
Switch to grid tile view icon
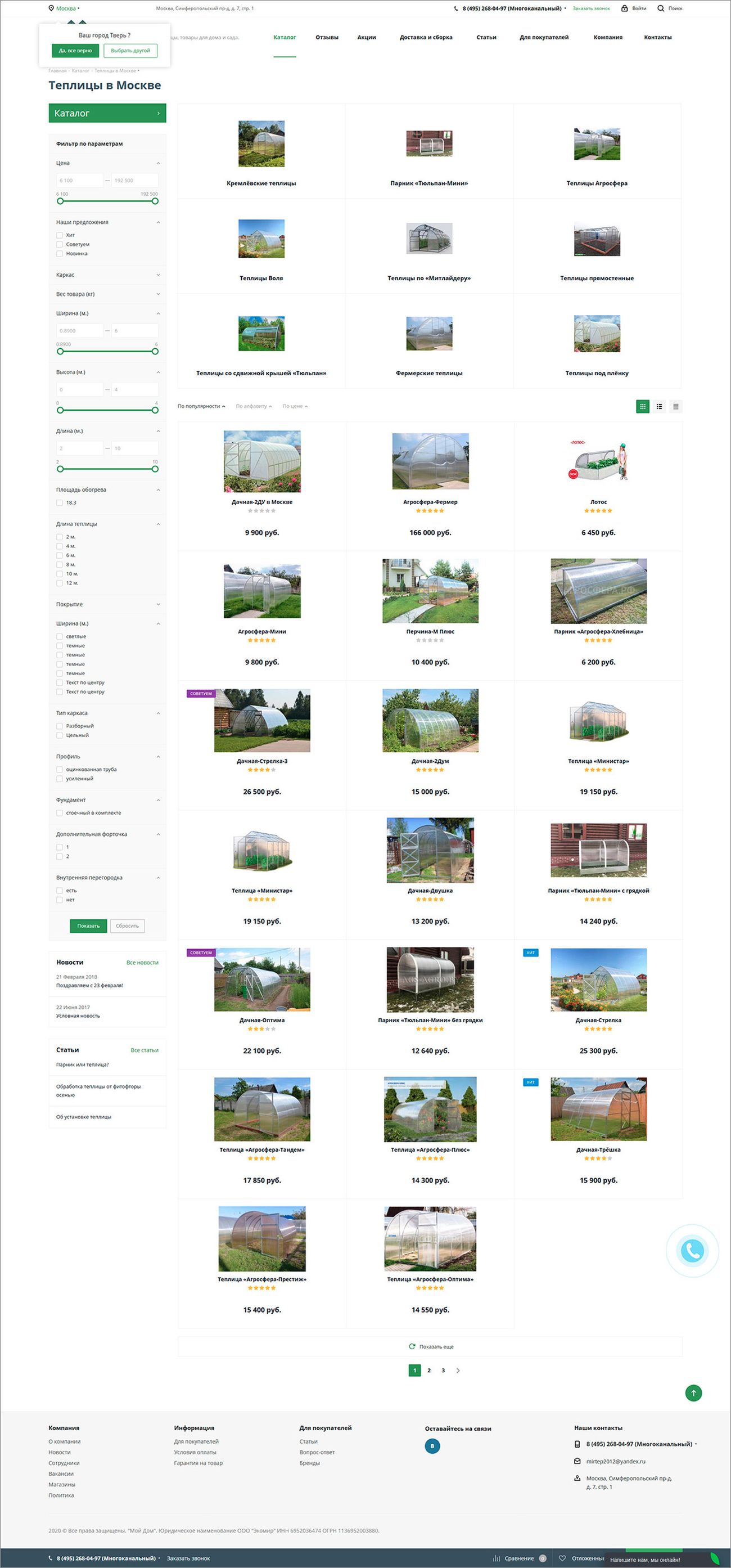tap(642, 406)
